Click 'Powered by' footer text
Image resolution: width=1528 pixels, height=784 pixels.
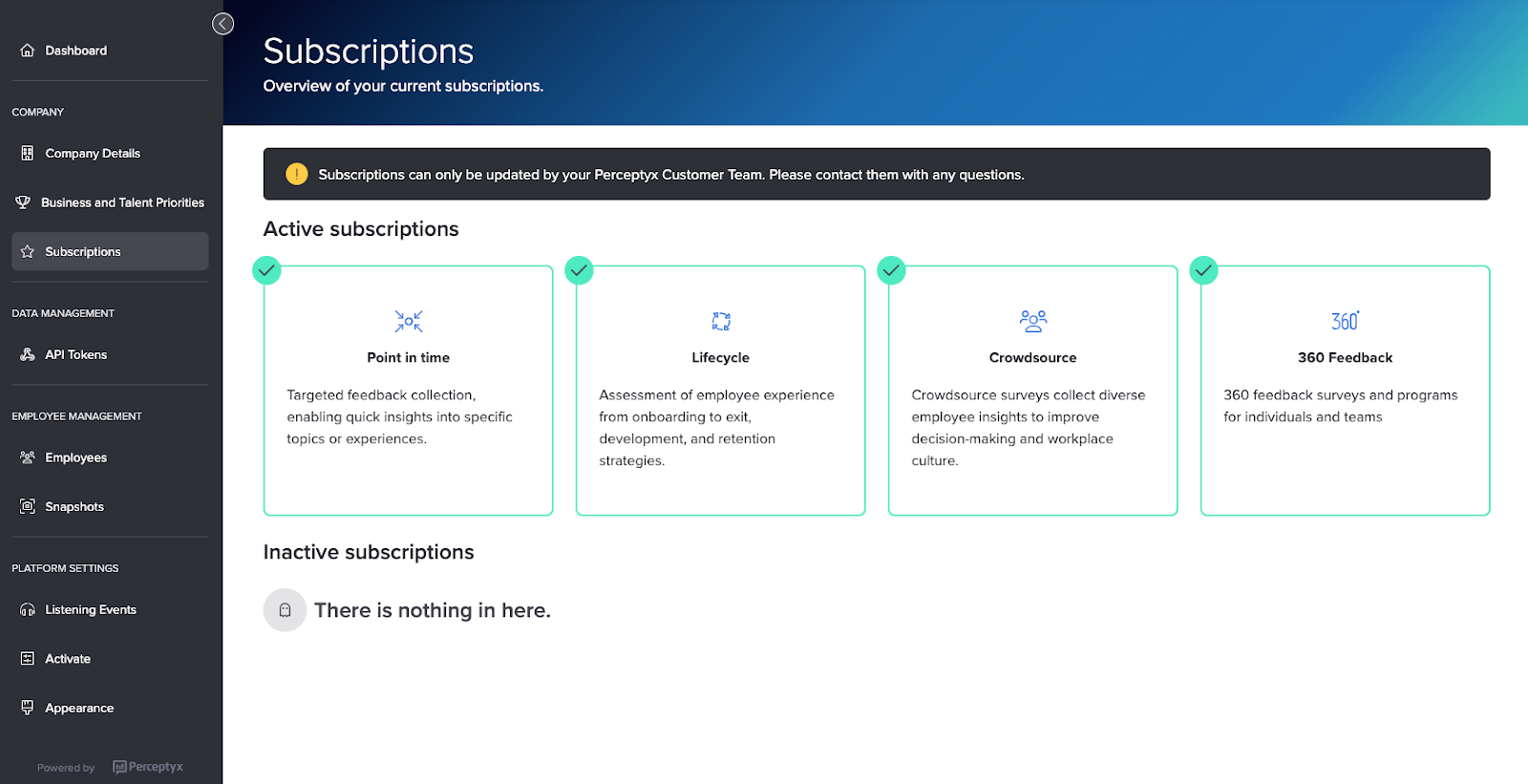tap(66, 768)
